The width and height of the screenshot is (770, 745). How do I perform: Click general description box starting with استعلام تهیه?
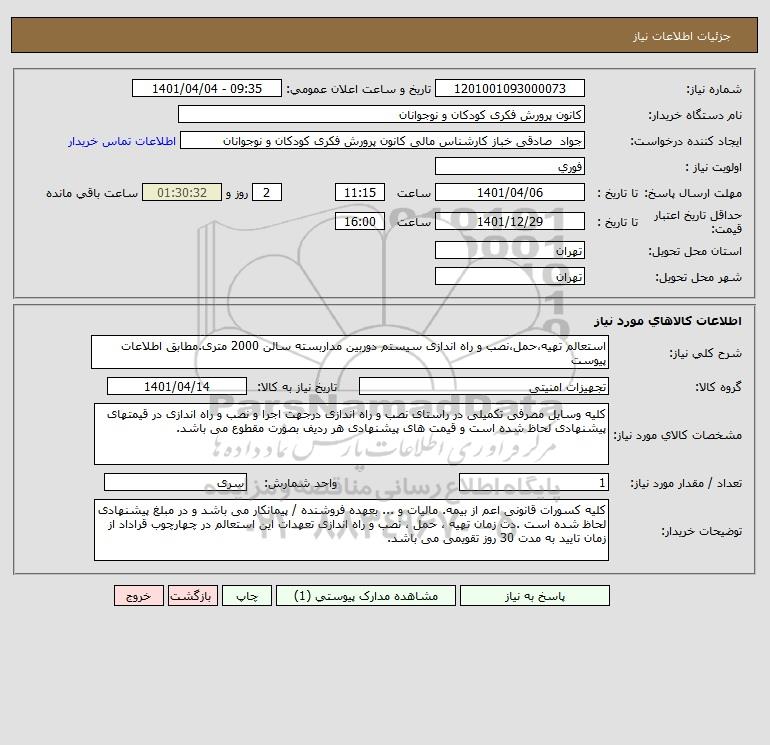pyautogui.click(x=350, y=352)
